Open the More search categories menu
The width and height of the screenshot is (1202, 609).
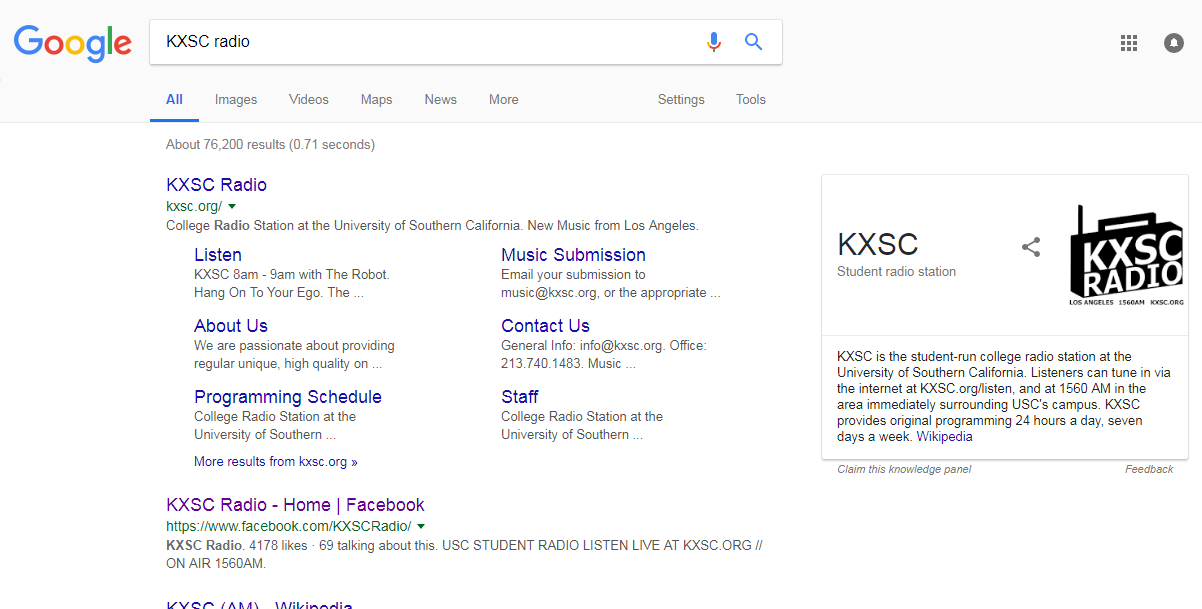pos(504,100)
